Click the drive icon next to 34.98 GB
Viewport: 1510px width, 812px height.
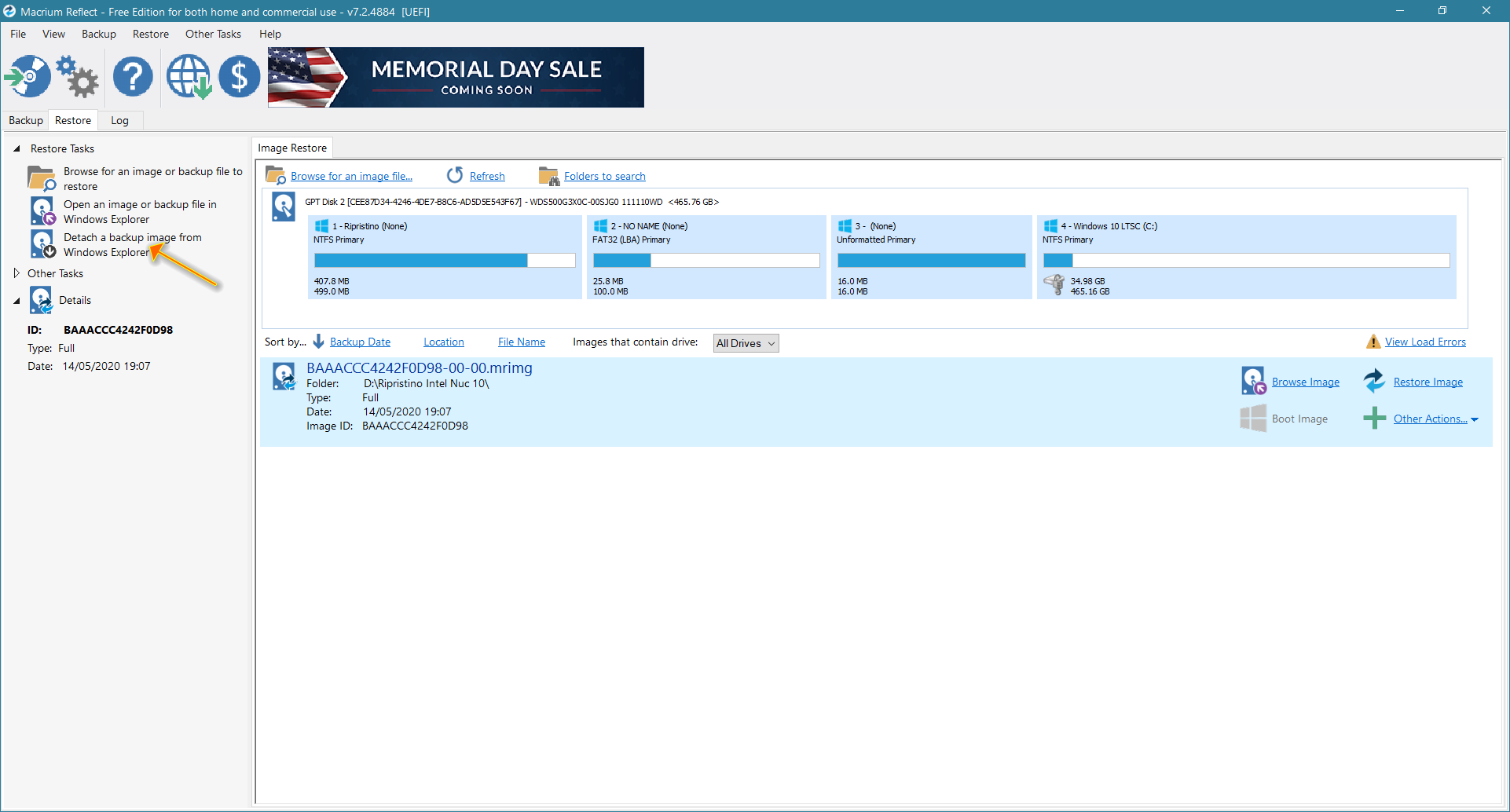[1054, 284]
